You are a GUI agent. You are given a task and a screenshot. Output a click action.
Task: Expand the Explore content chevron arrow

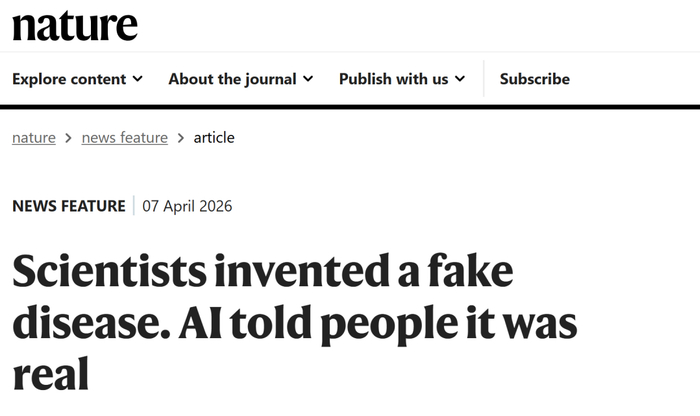pos(138,79)
